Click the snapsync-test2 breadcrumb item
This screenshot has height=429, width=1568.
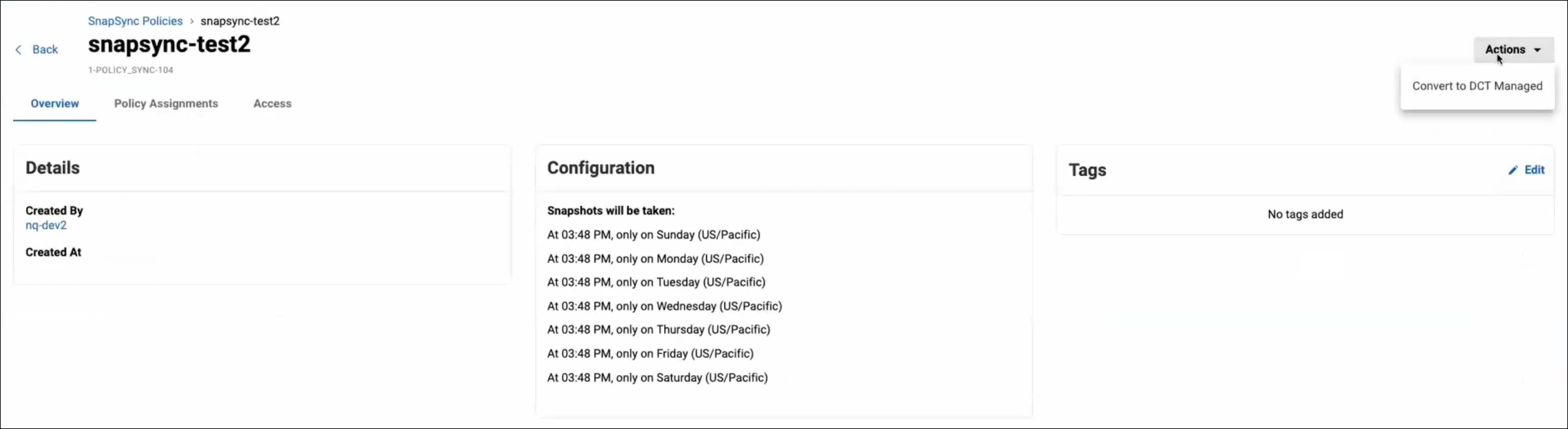click(240, 21)
